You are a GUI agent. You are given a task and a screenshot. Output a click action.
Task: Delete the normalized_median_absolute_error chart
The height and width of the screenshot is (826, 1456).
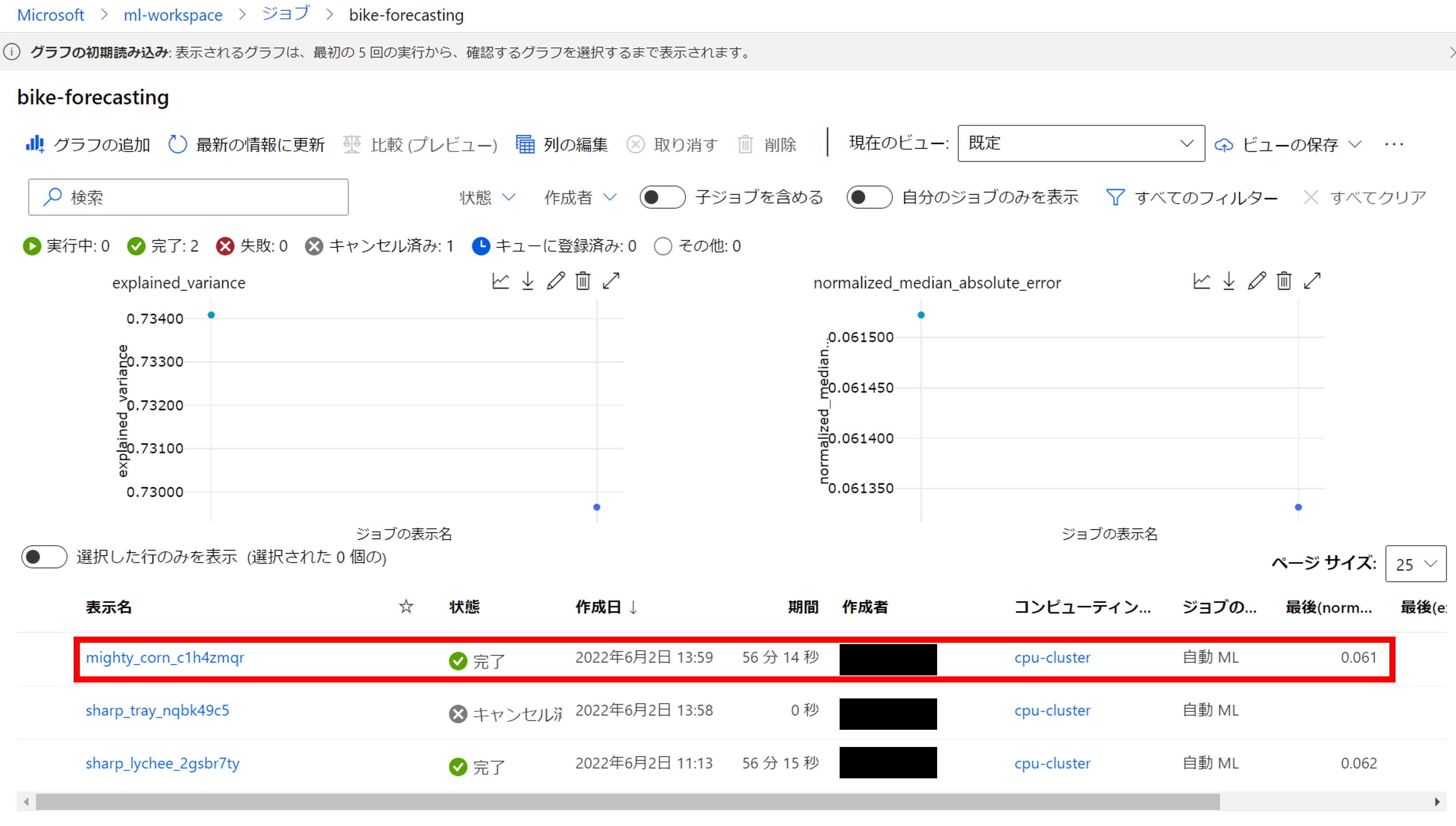click(x=1284, y=280)
